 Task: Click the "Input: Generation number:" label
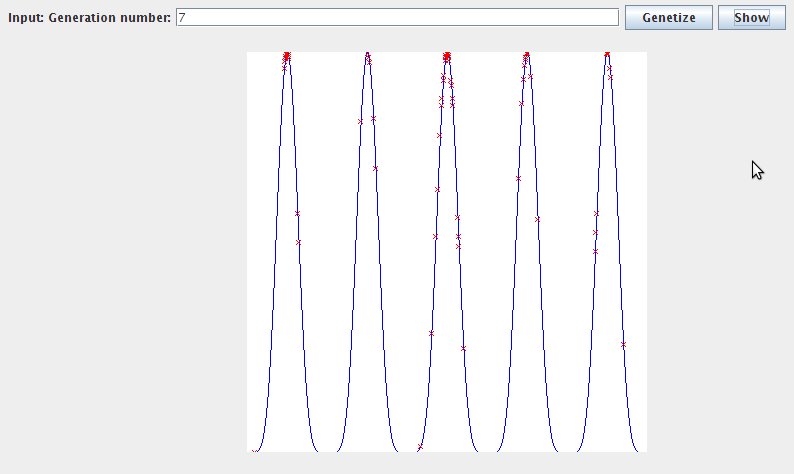coord(89,18)
